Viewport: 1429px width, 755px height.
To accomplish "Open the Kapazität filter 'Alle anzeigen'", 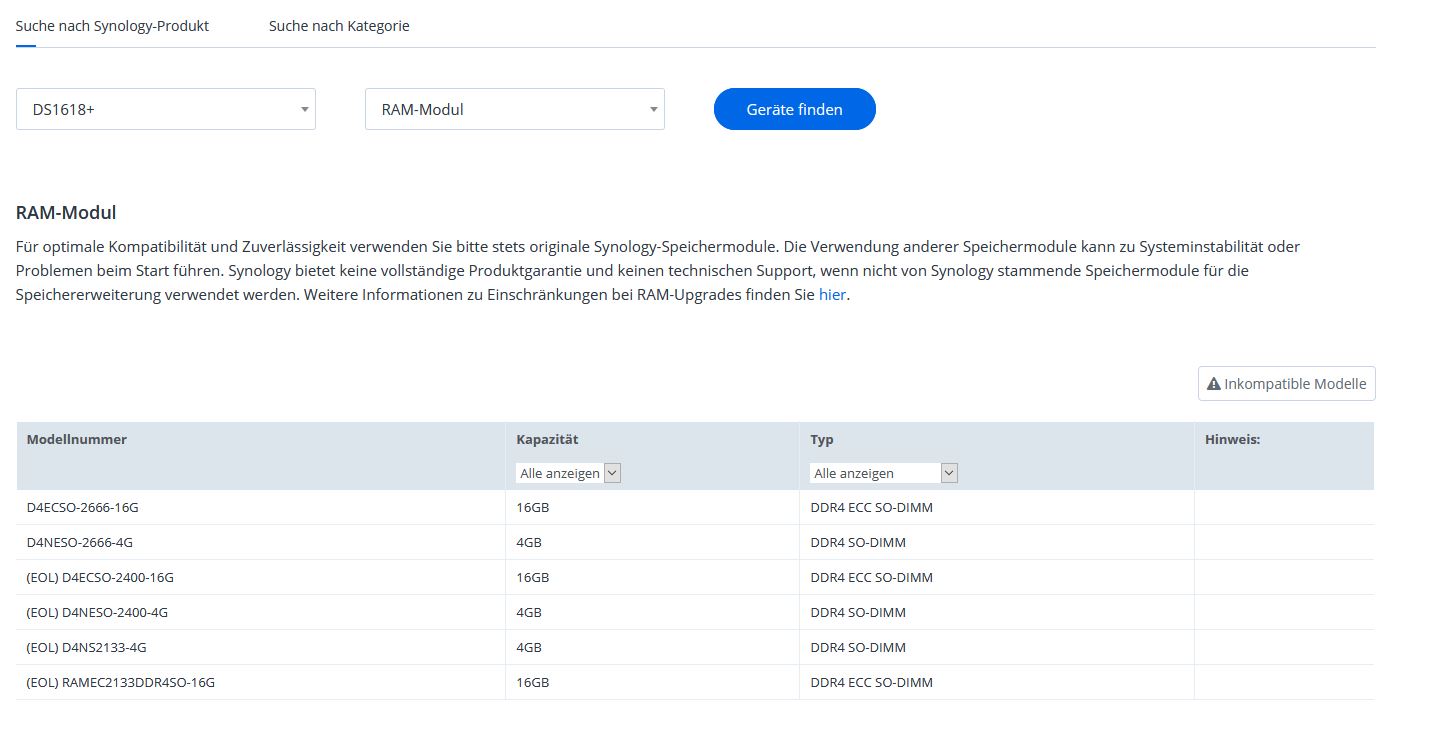I will coord(568,473).
